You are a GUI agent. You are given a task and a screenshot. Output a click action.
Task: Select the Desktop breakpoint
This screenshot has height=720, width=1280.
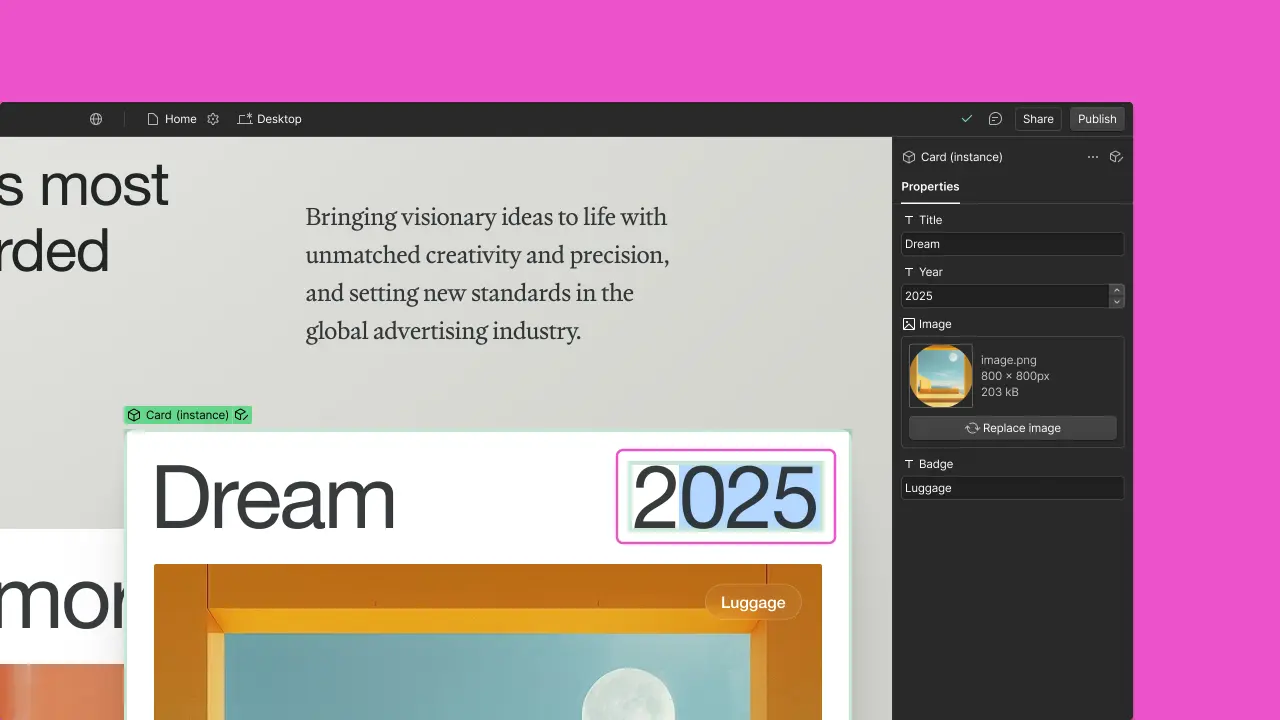269,119
